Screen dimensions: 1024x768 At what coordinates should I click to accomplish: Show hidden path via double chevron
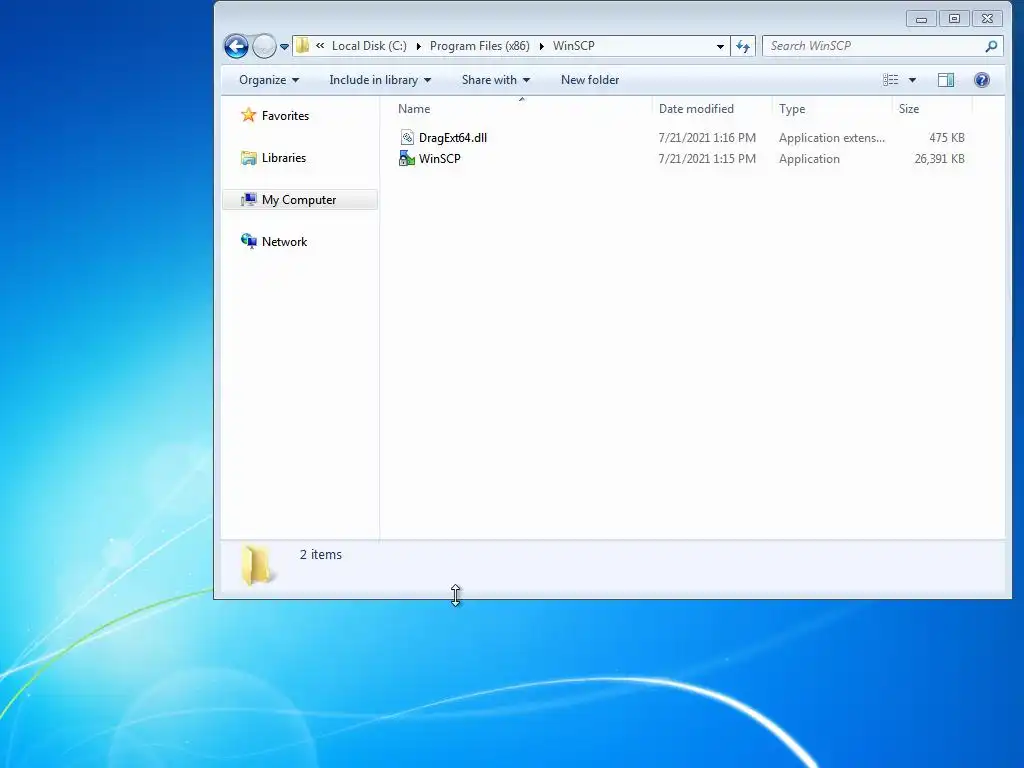click(x=320, y=46)
